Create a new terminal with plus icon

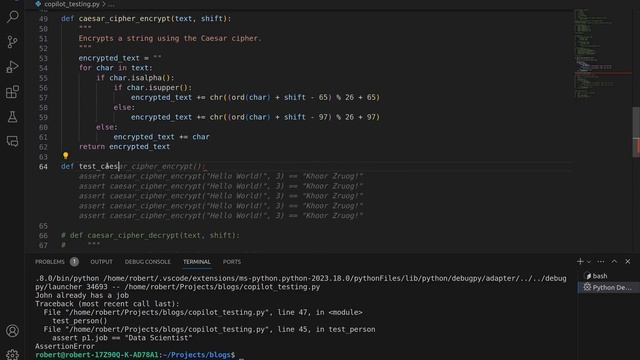[580, 261]
